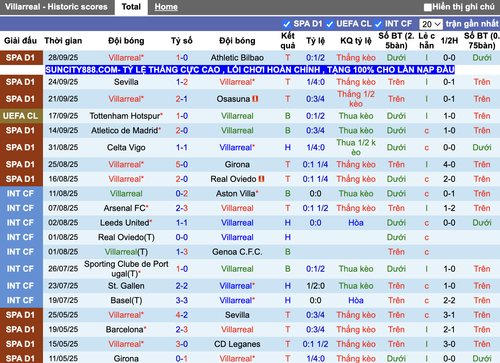Image resolution: width=500 pixels, height=363 pixels.
Task: Enable the Hiển thị ghi chú checkbox
Action: pos(427,7)
